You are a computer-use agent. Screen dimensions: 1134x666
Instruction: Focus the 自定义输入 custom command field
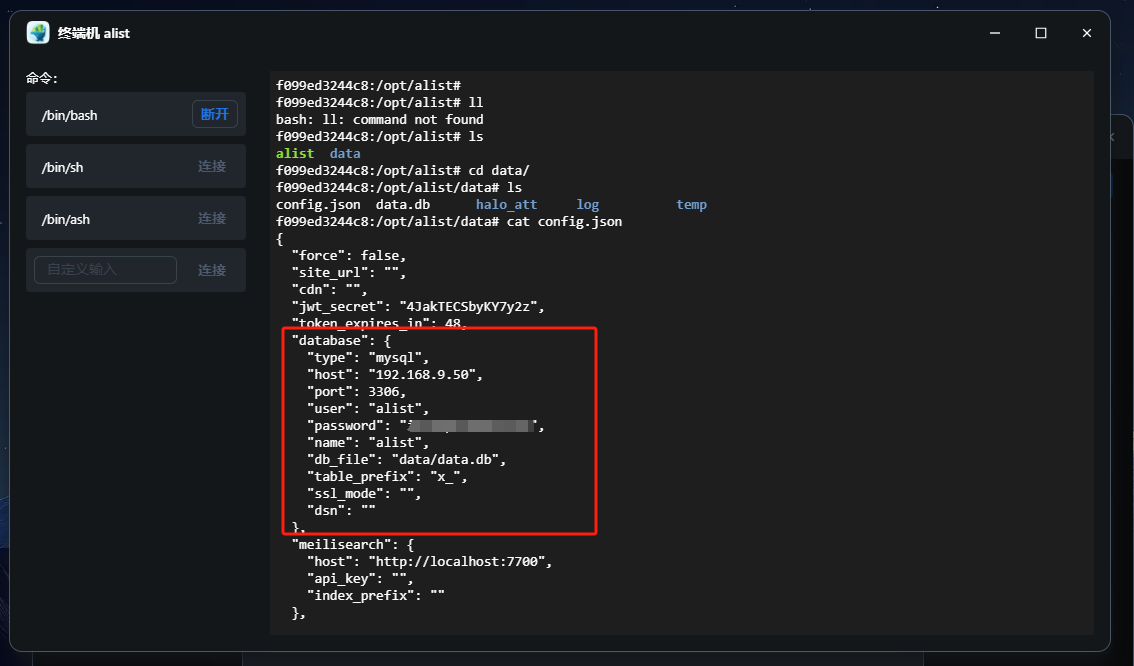(x=106, y=270)
